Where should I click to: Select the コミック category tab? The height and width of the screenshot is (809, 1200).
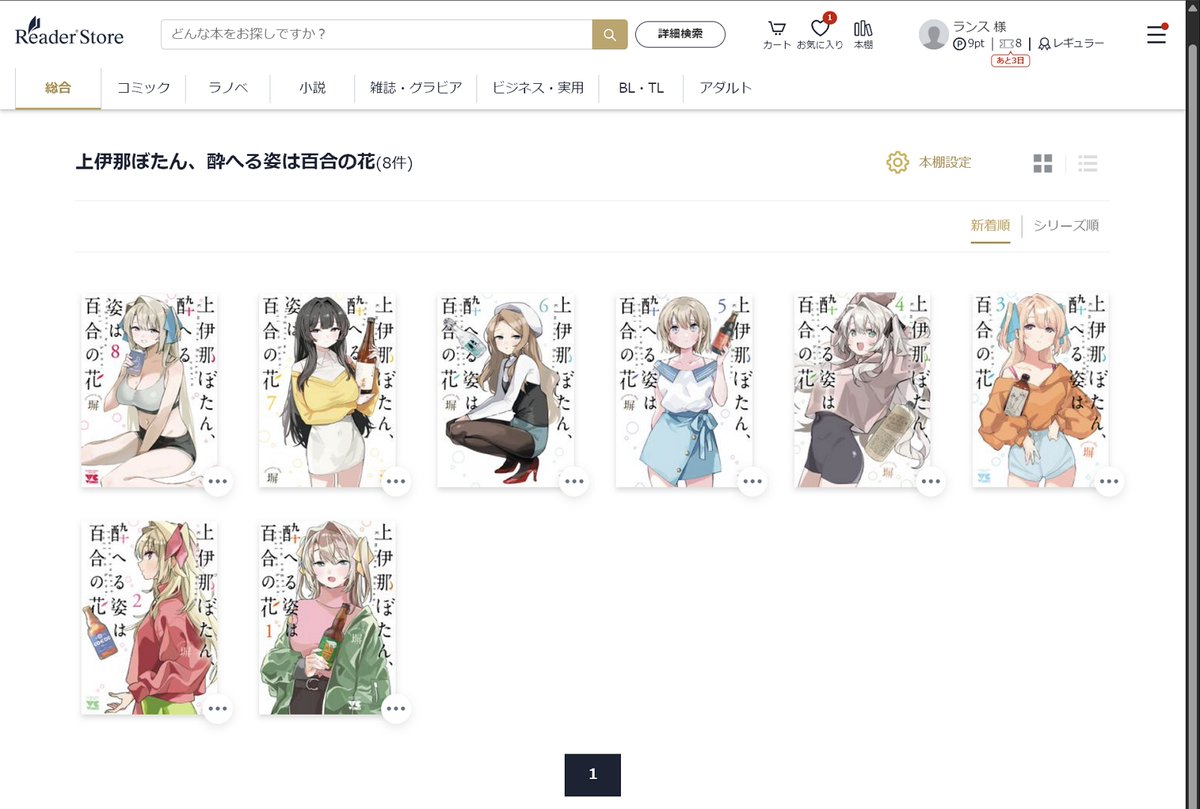coord(144,88)
